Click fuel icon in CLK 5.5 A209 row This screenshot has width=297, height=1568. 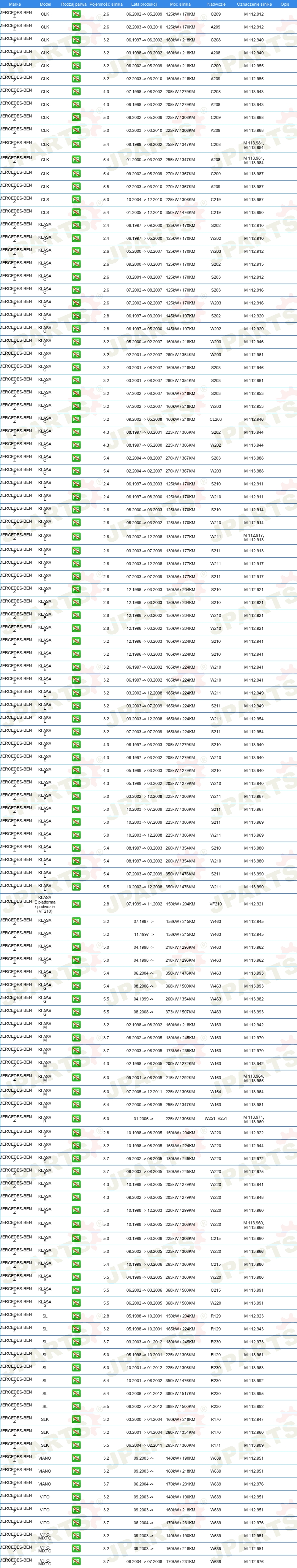[x=76, y=187]
